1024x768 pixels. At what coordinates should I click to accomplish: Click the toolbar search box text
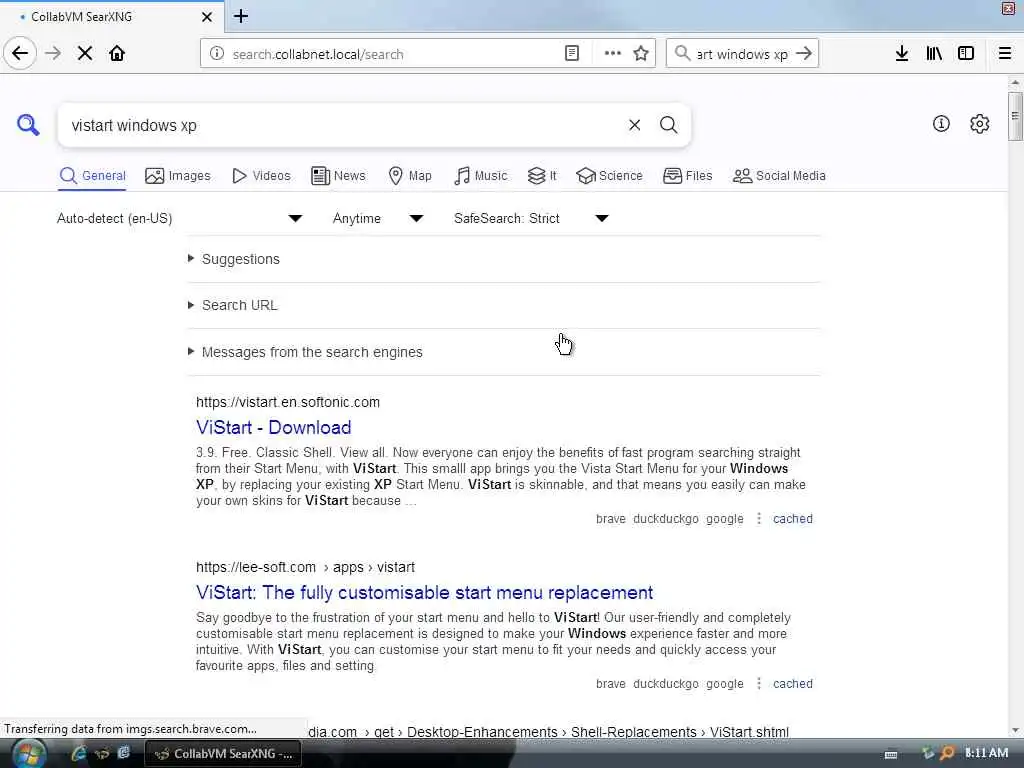(x=742, y=54)
